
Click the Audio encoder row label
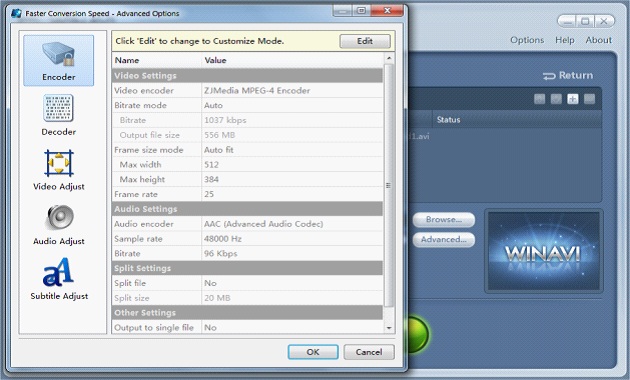[144, 224]
